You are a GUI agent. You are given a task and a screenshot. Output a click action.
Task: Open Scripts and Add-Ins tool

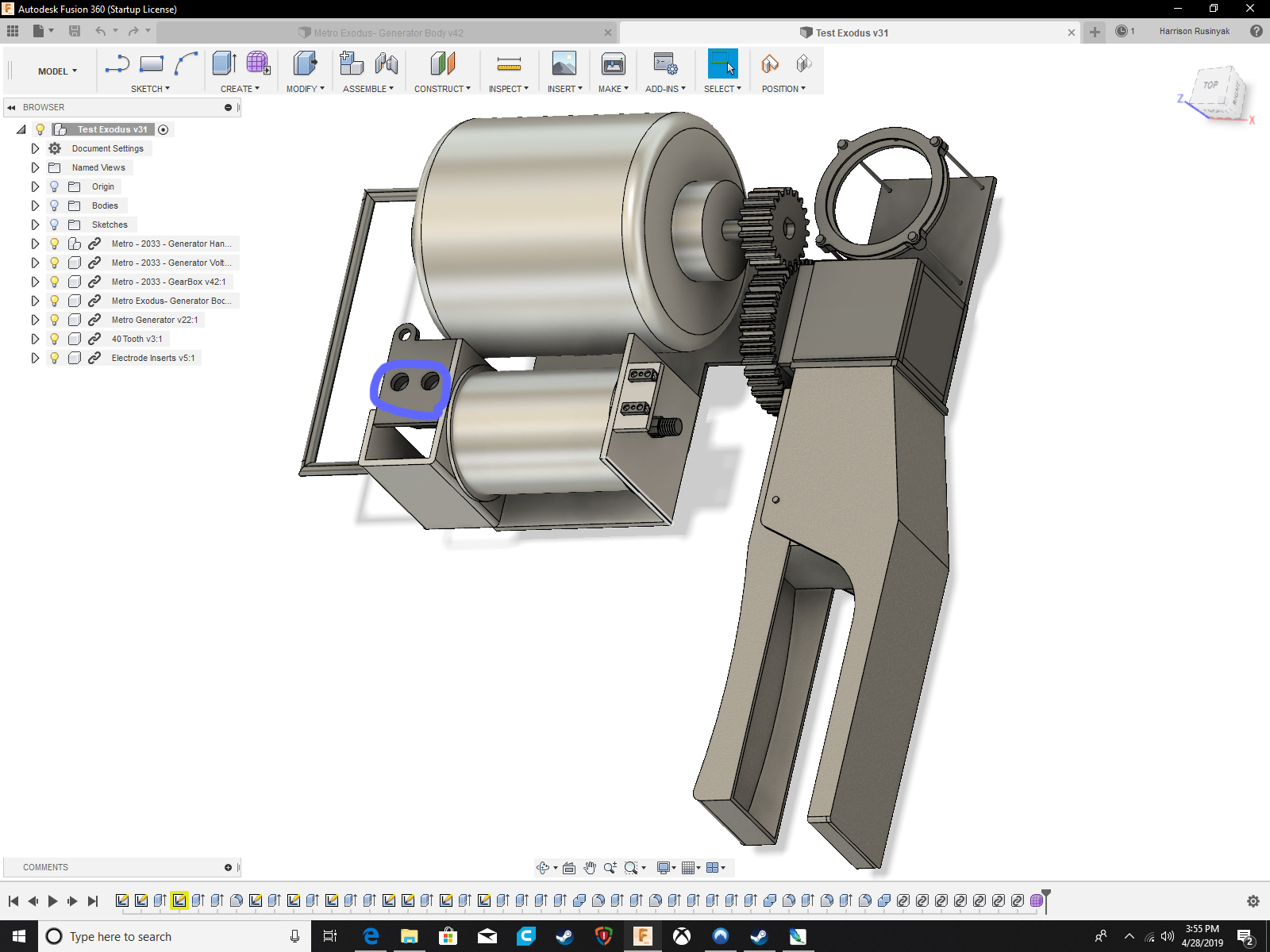coord(665,63)
